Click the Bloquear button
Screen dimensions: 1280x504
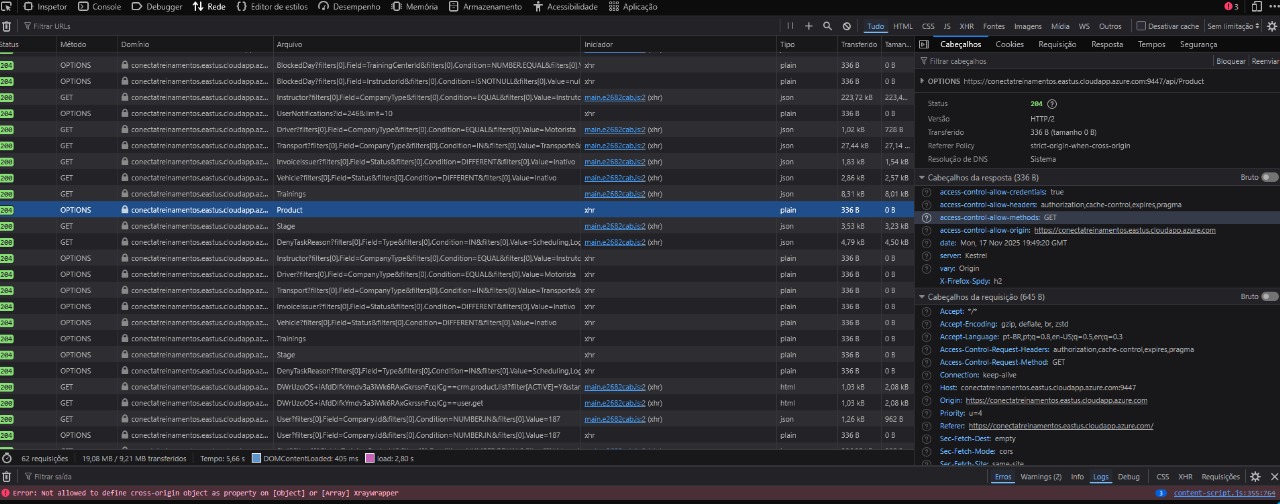point(1230,62)
